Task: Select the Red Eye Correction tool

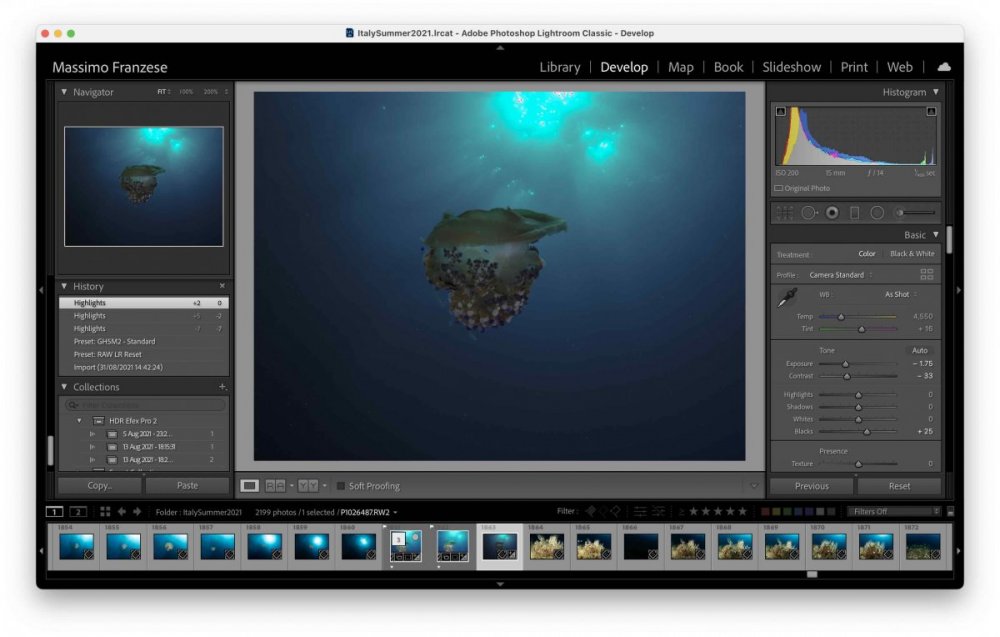Action: click(x=832, y=213)
